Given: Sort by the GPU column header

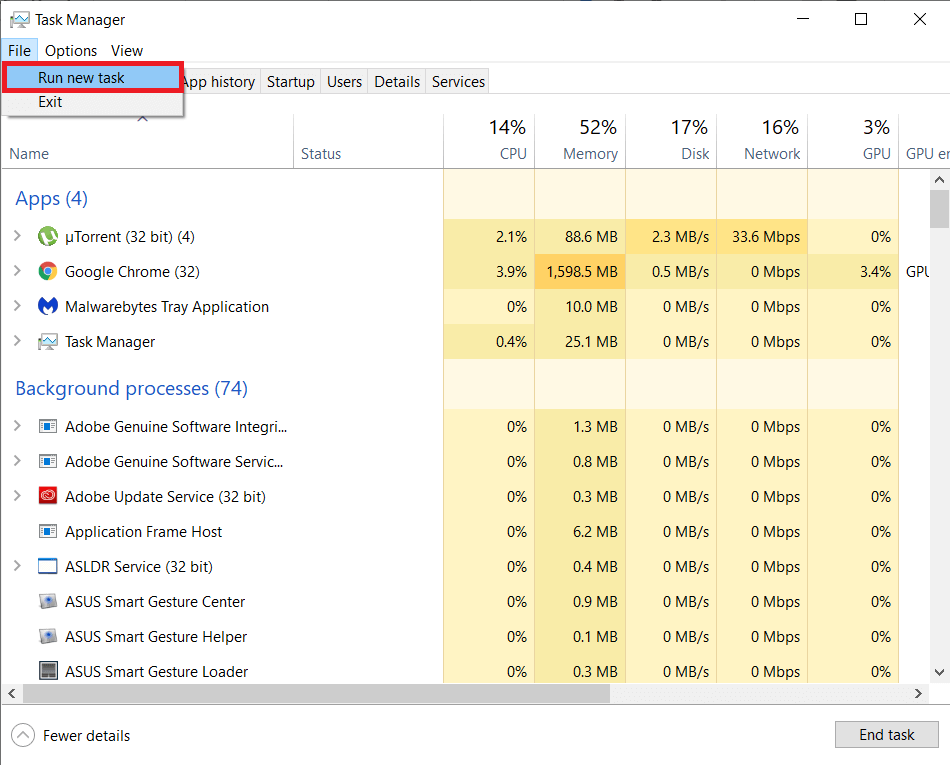Looking at the screenshot, I should point(852,141).
